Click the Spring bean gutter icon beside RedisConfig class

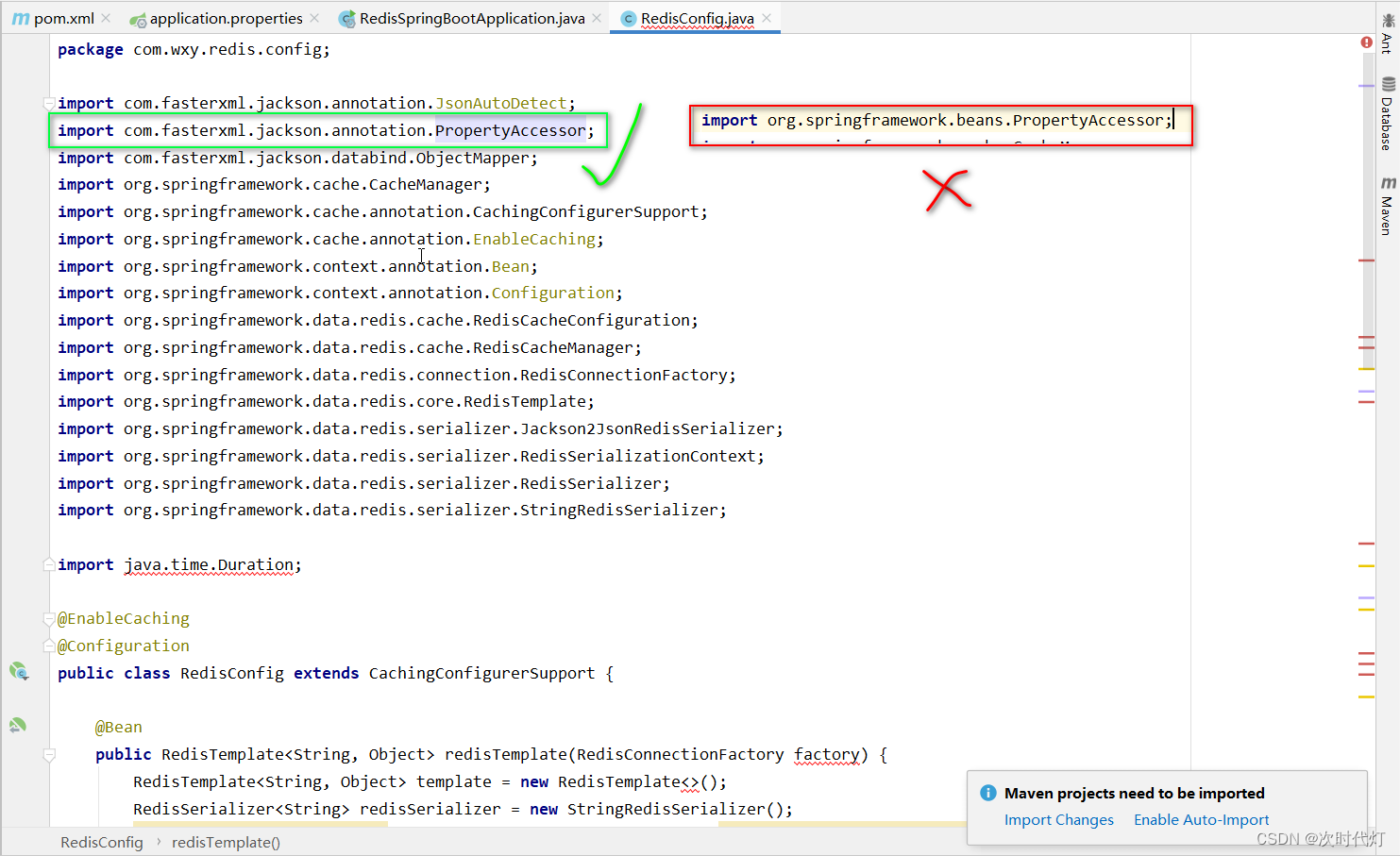click(x=19, y=672)
